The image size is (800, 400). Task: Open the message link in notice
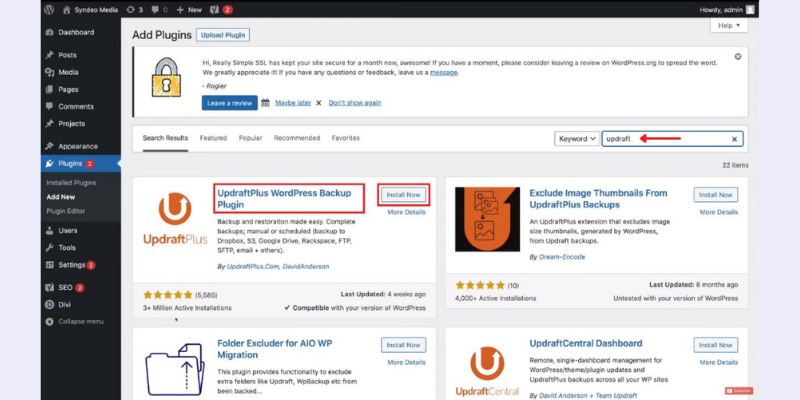[x=443, y=72]
